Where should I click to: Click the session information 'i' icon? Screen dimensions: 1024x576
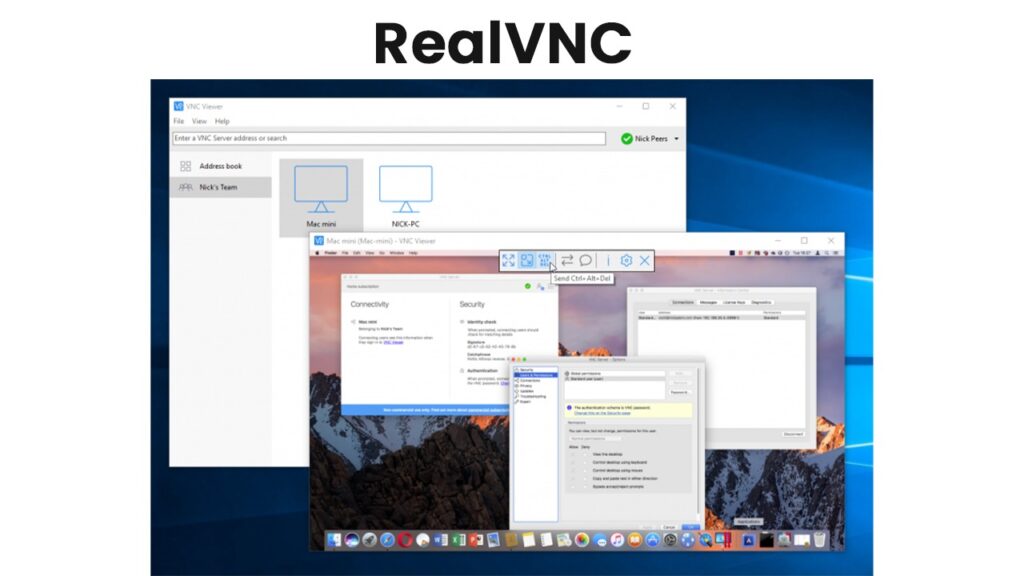point(608,260)
